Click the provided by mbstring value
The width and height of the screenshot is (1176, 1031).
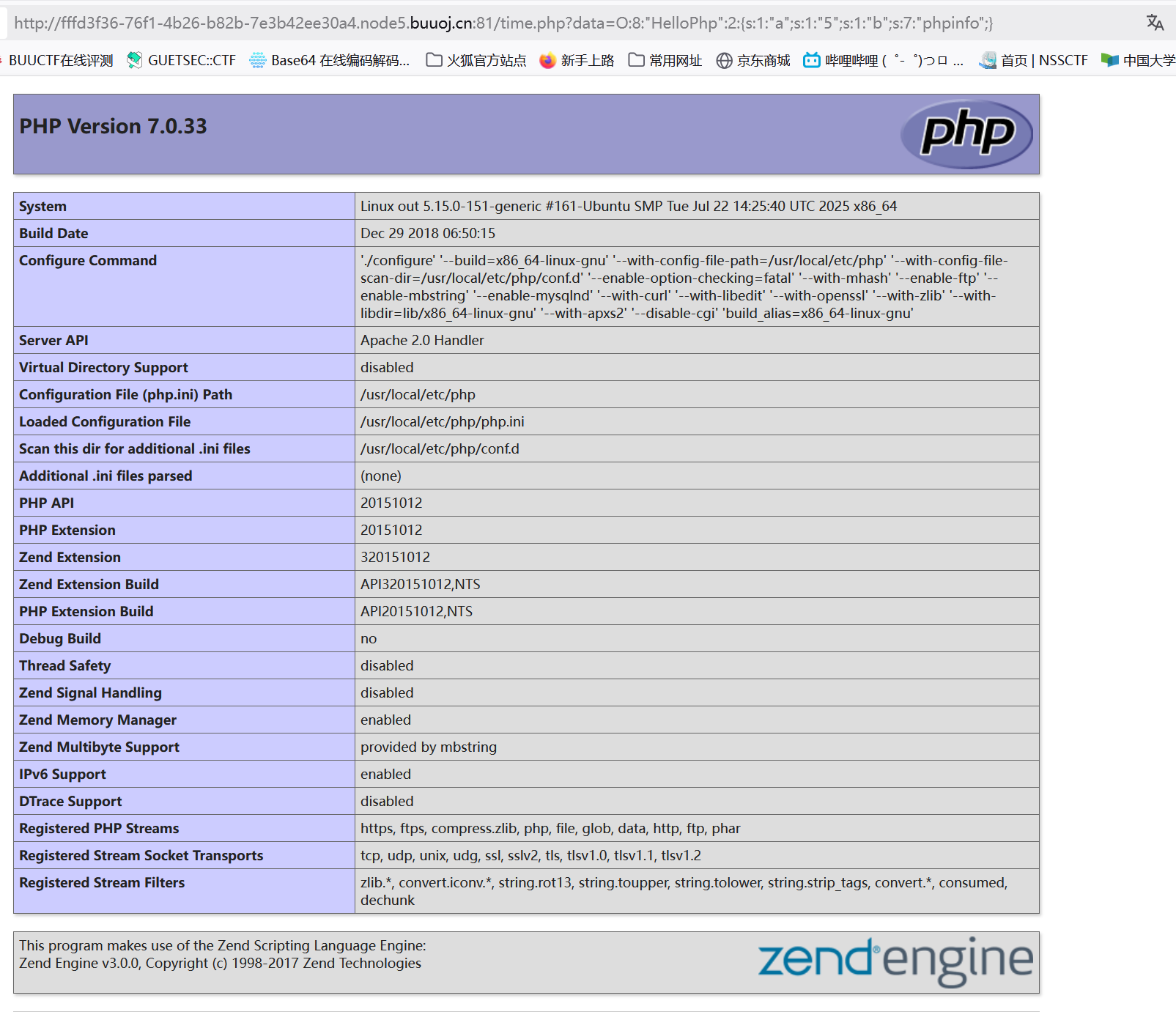(x=429, y=747)
